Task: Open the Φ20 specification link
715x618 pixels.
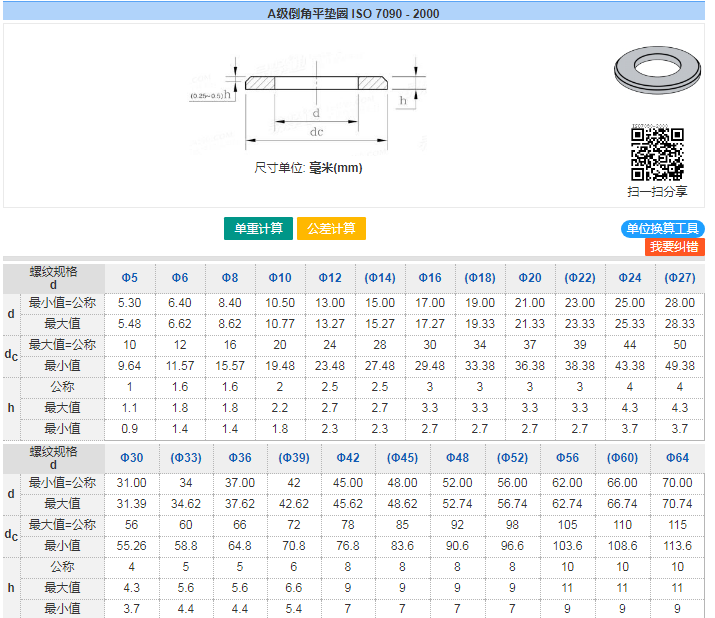Action: coord(530,277)
